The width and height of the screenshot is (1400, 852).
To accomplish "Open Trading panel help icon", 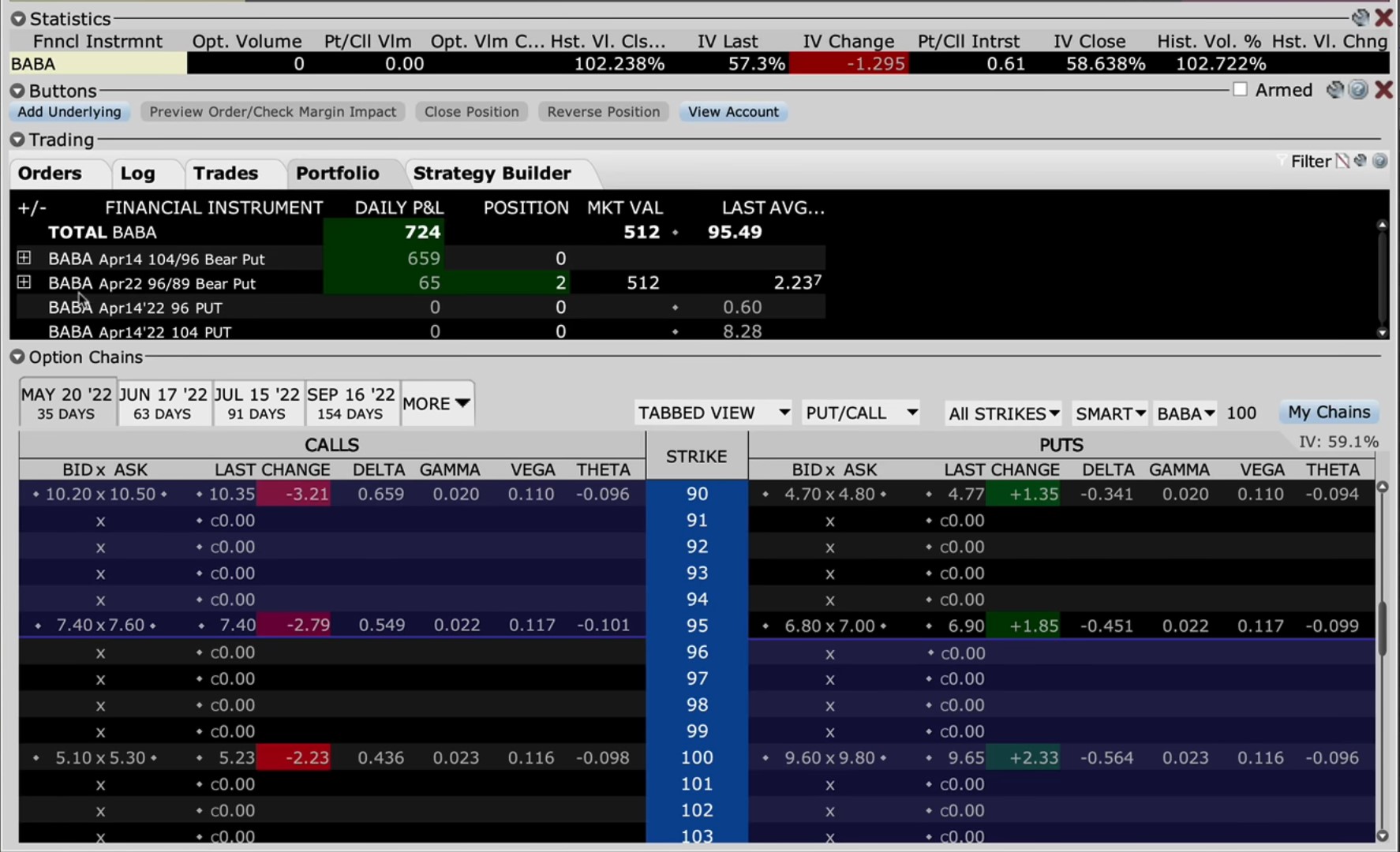I will point(1379,161).
